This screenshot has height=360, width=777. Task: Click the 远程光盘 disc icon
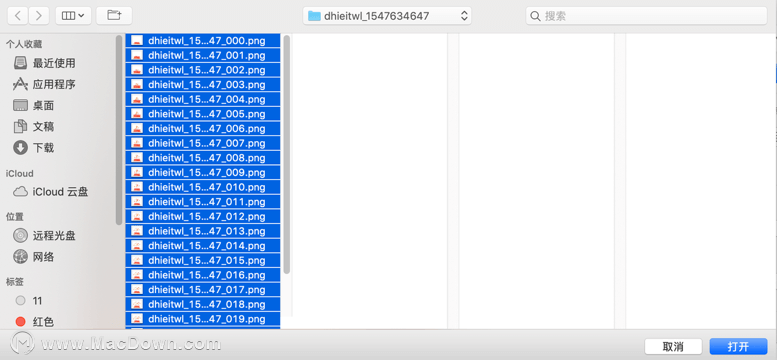pos(20,236)
